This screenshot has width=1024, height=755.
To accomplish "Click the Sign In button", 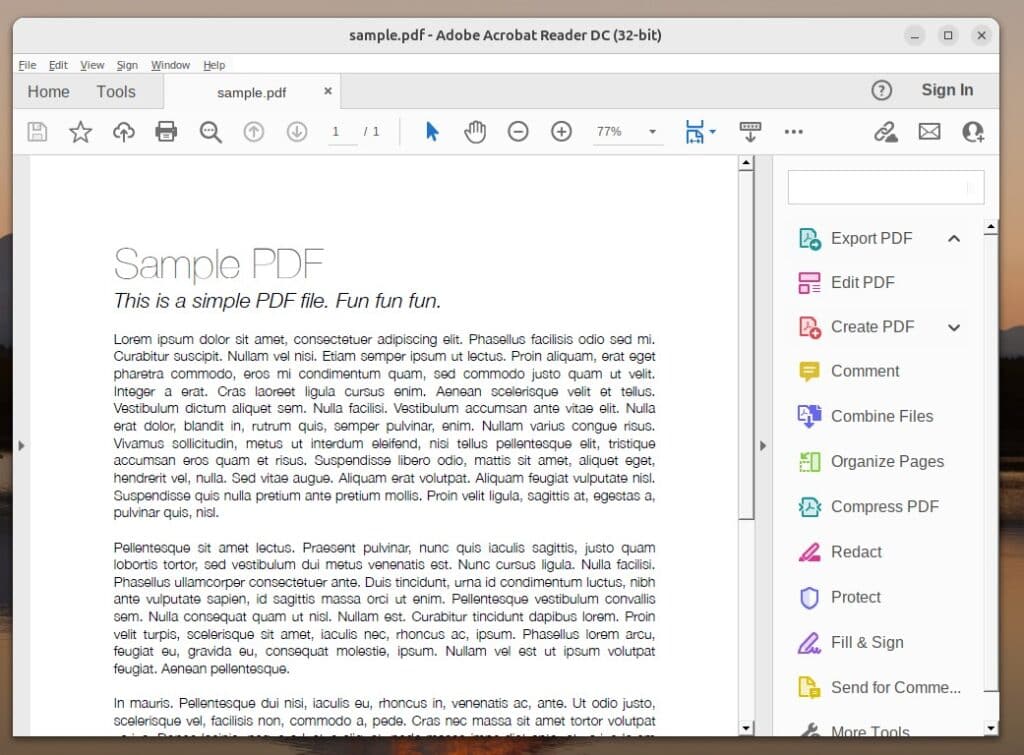I will 946,89.
